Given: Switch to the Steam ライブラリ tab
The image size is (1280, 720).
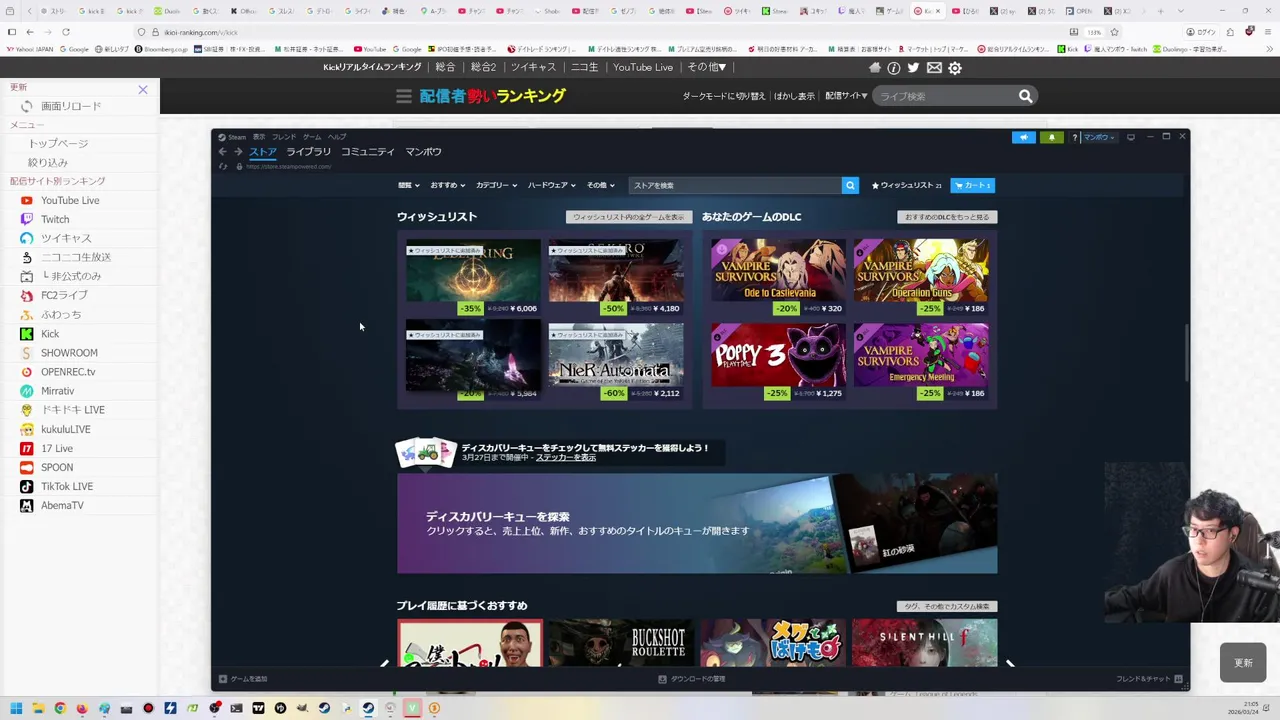Looking at the screenshot, I should tap(308, 152).
